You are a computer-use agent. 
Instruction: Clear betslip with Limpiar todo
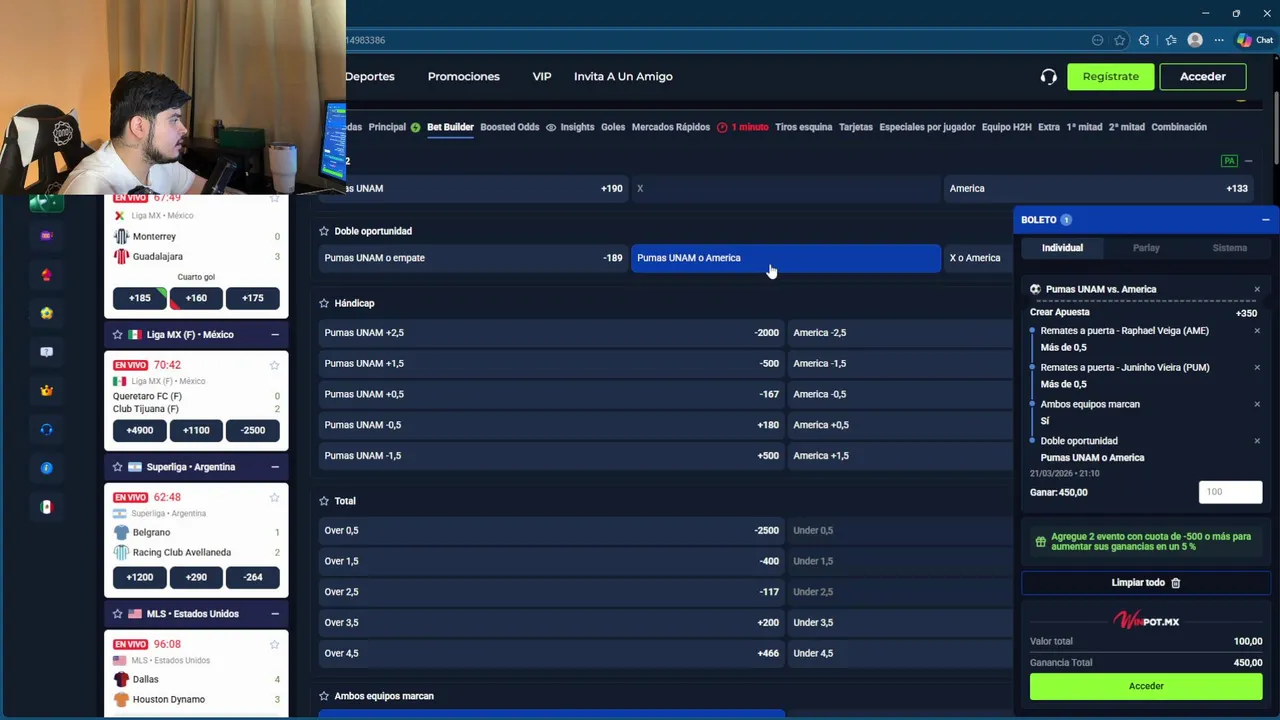[1146, 583]
